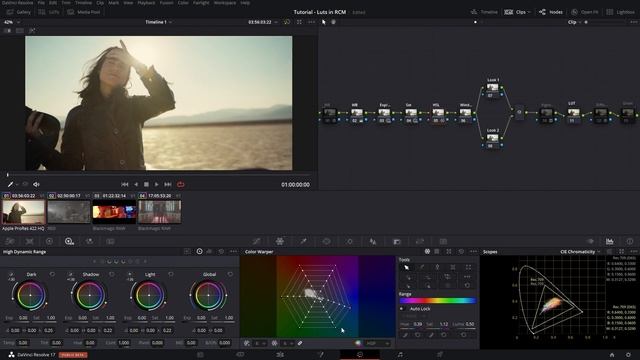Open the HSP color space dropdown

377,343
